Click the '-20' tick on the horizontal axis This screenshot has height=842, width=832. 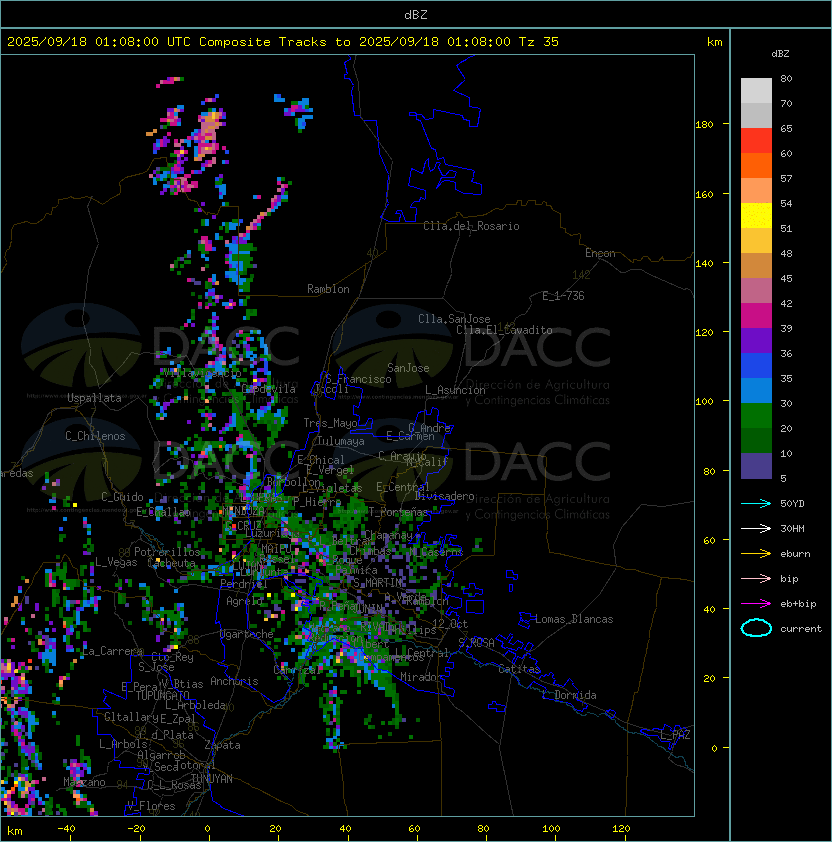pos(136,829)
